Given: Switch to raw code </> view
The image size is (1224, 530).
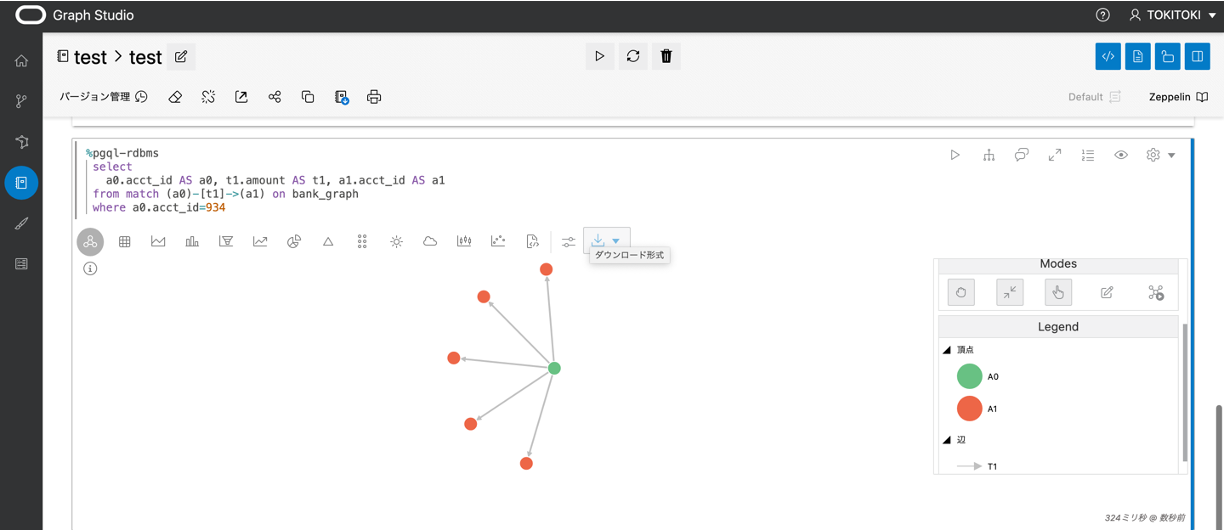Looking at the screenshot, I should 532,241.
